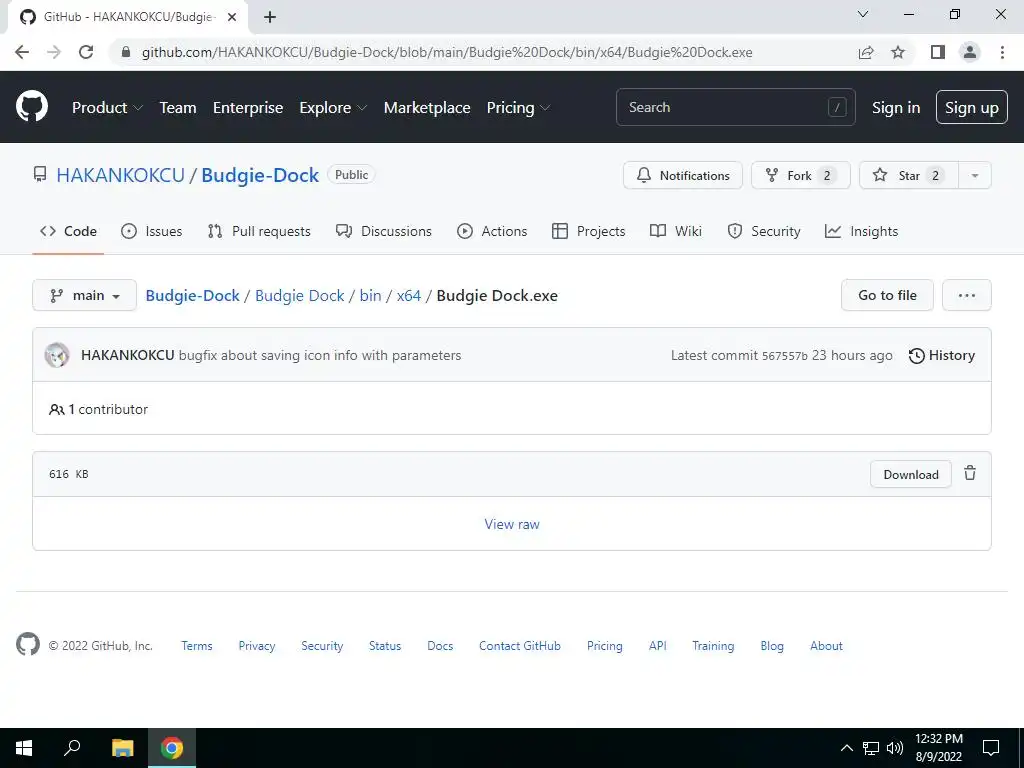1024x768 pixels.
Task: Fork the repository with Fork button
Action: pos(801,175)
